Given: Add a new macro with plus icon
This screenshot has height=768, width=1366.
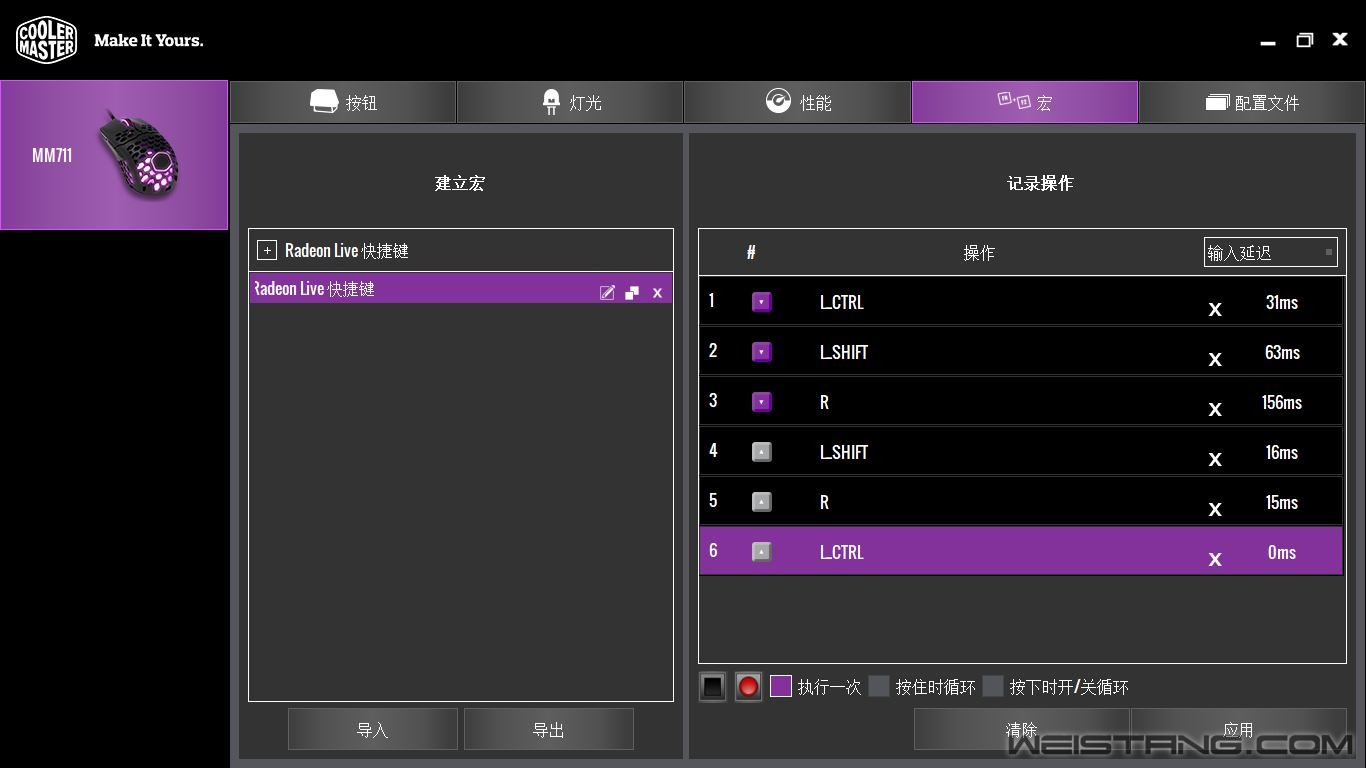Looking at the screenshot, I should pyautogui.click(x=266, y=250).
